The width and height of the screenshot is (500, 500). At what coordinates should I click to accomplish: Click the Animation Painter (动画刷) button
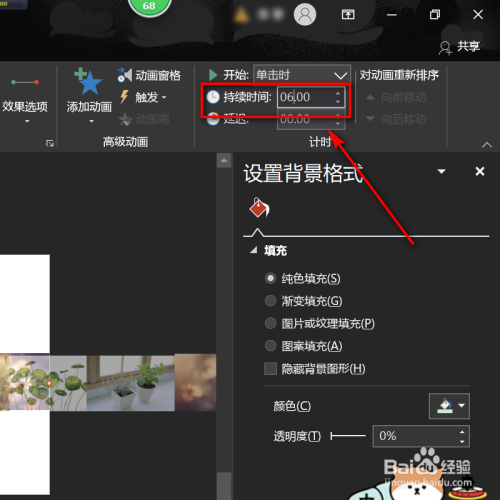click(144, 119)
